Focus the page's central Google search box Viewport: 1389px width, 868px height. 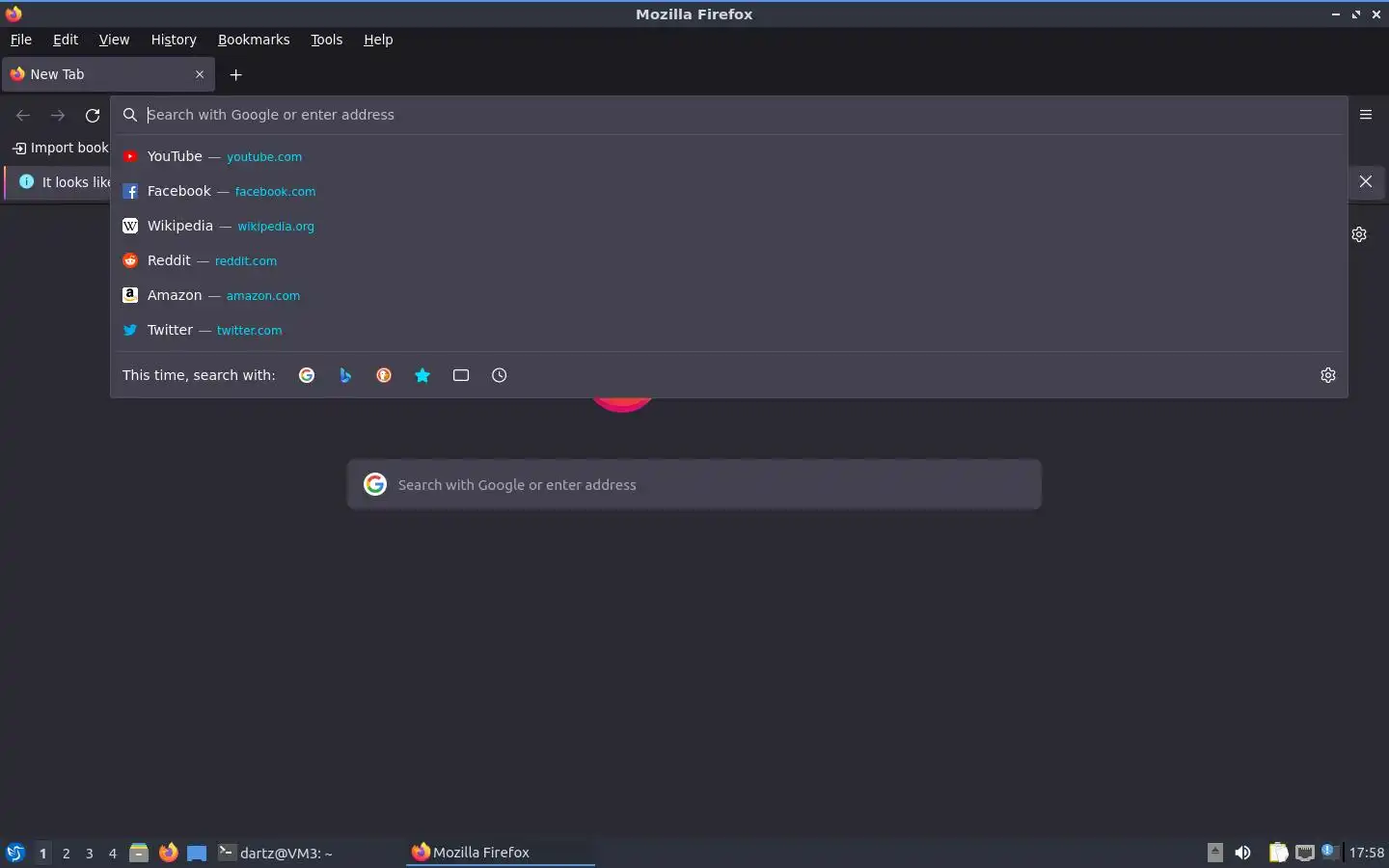pyautogui.click(x=694, y=484)
